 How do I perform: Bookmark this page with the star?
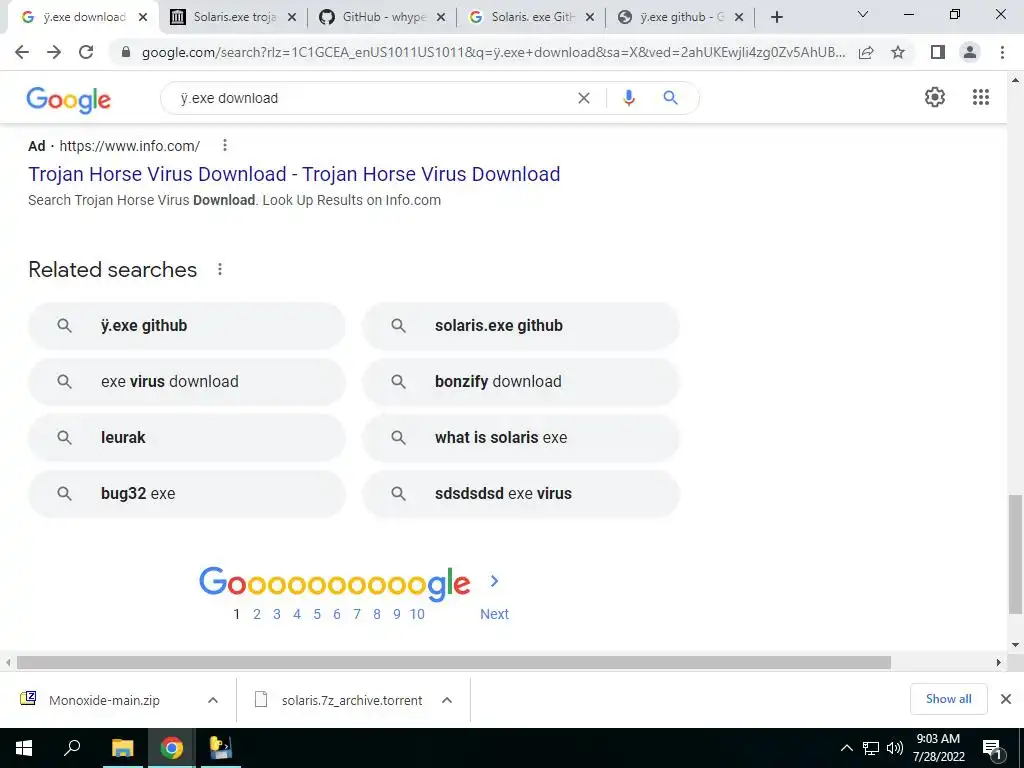[898, 52]
